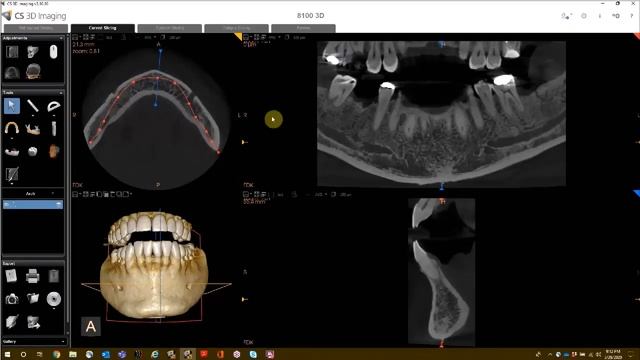The image size is (640, 360).
Task: Switch to the fourth workspace tab
Action: [236, 28]
